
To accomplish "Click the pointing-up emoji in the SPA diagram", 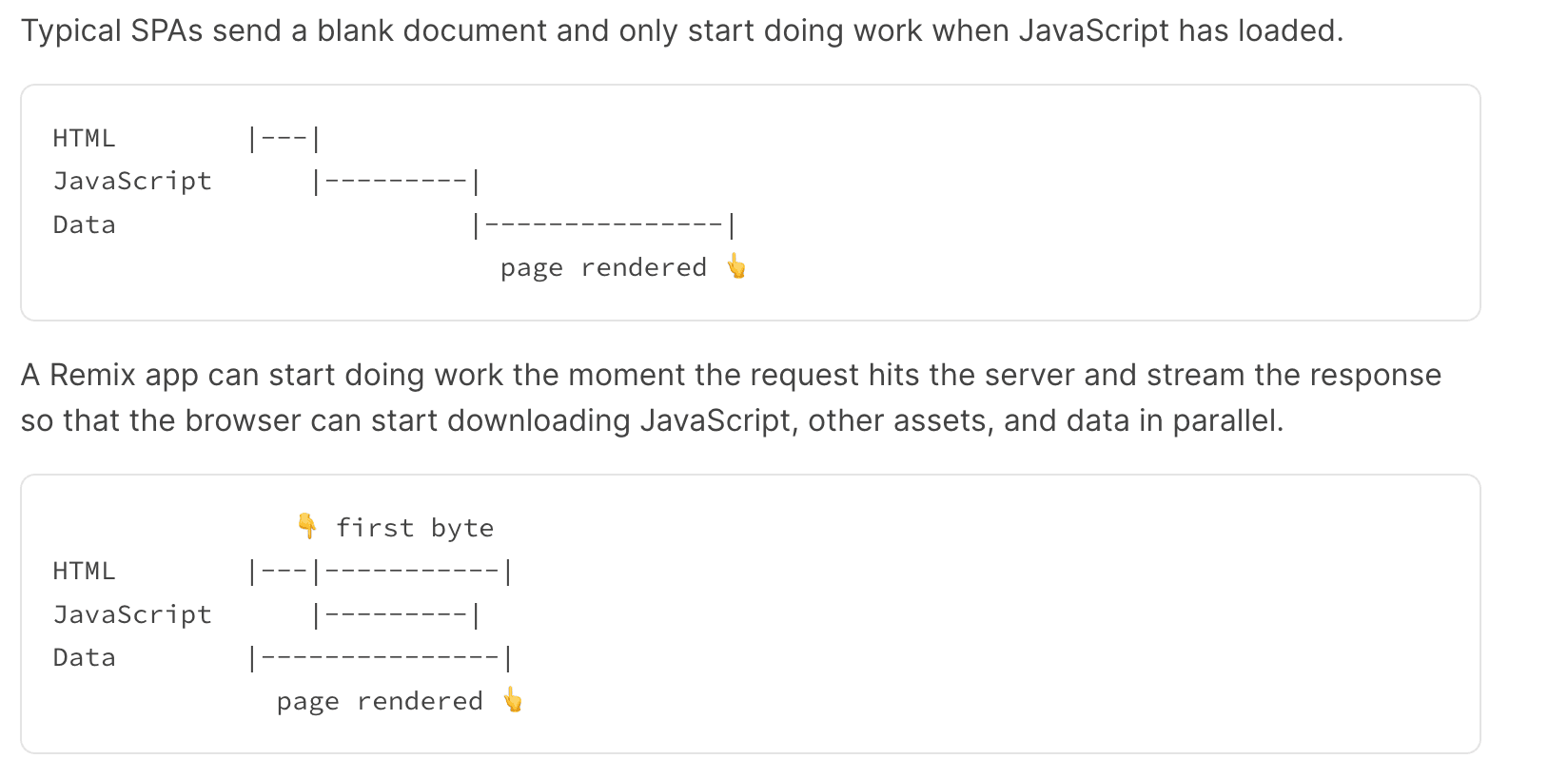I will pos(735,266).
